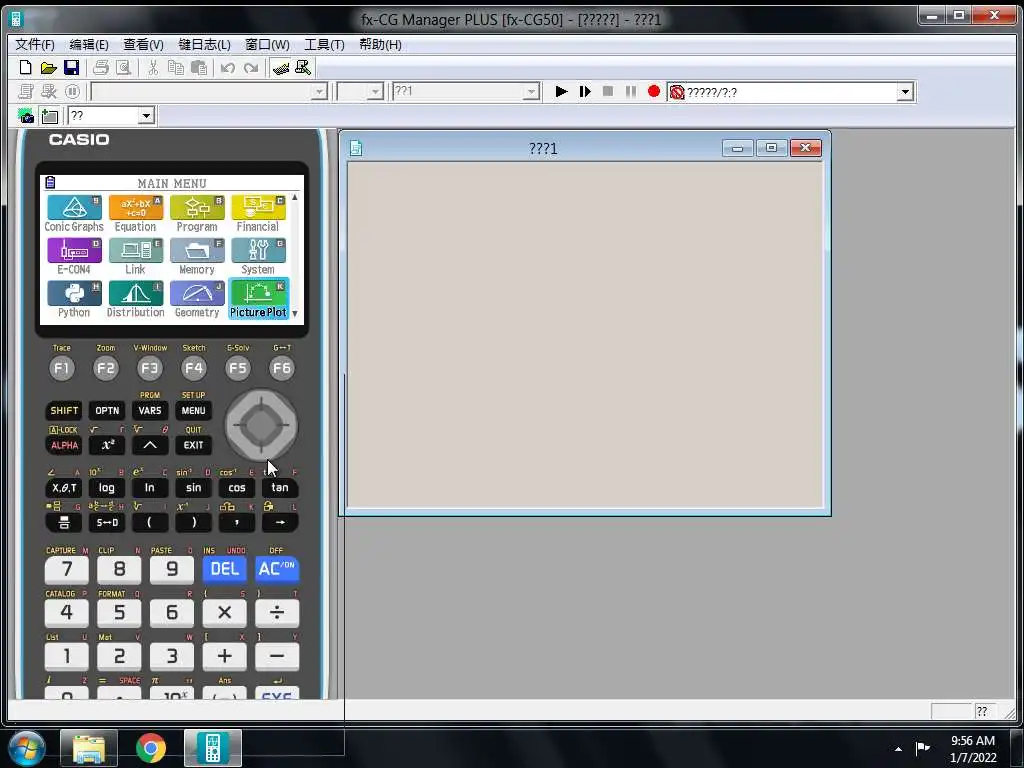Click the Windows Start button
This screenshot has height=768, width=1024.
click(27, 748)
